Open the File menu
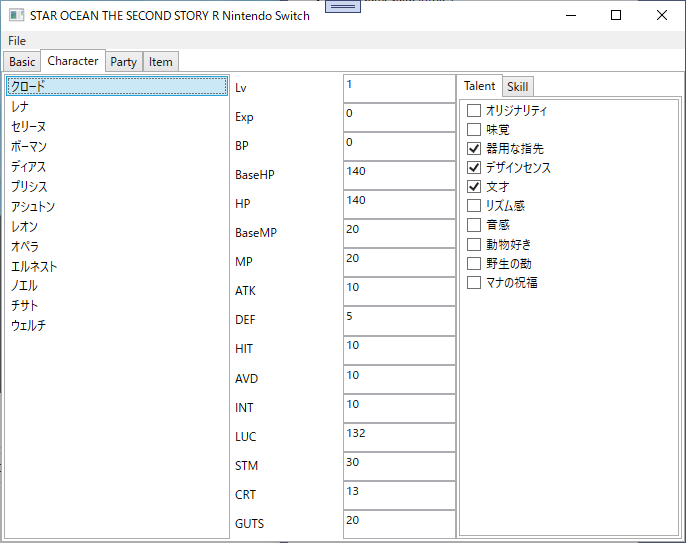Image resolution: width=686 pixels, height=543 pixels. point(17,41)
